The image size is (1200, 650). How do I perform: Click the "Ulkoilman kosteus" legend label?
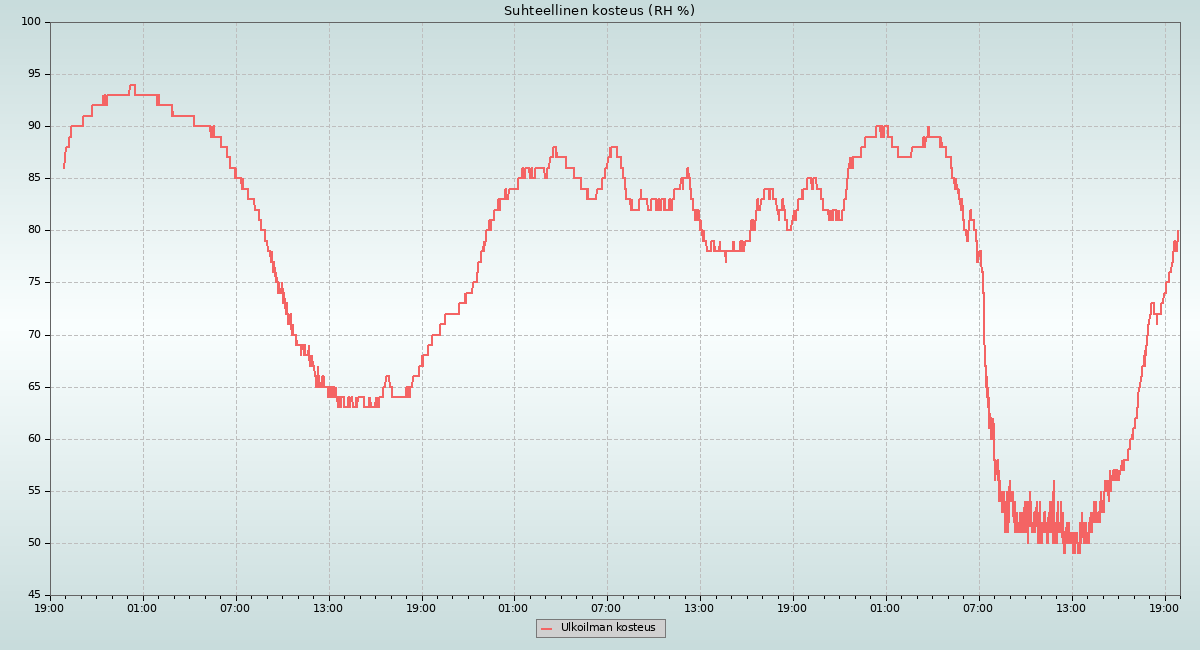(608, 628)
